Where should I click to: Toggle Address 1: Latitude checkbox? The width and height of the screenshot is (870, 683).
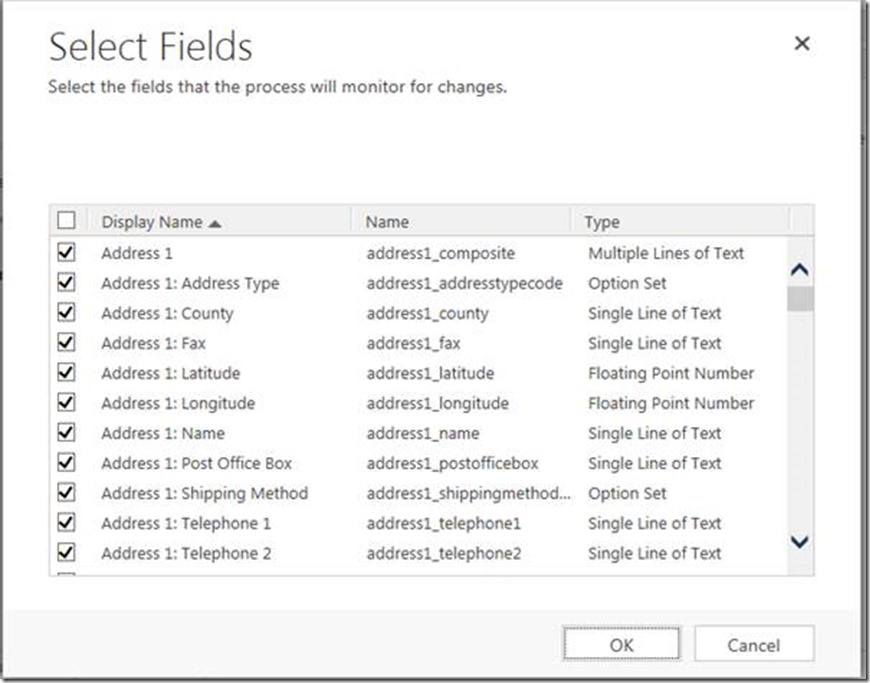67,373
